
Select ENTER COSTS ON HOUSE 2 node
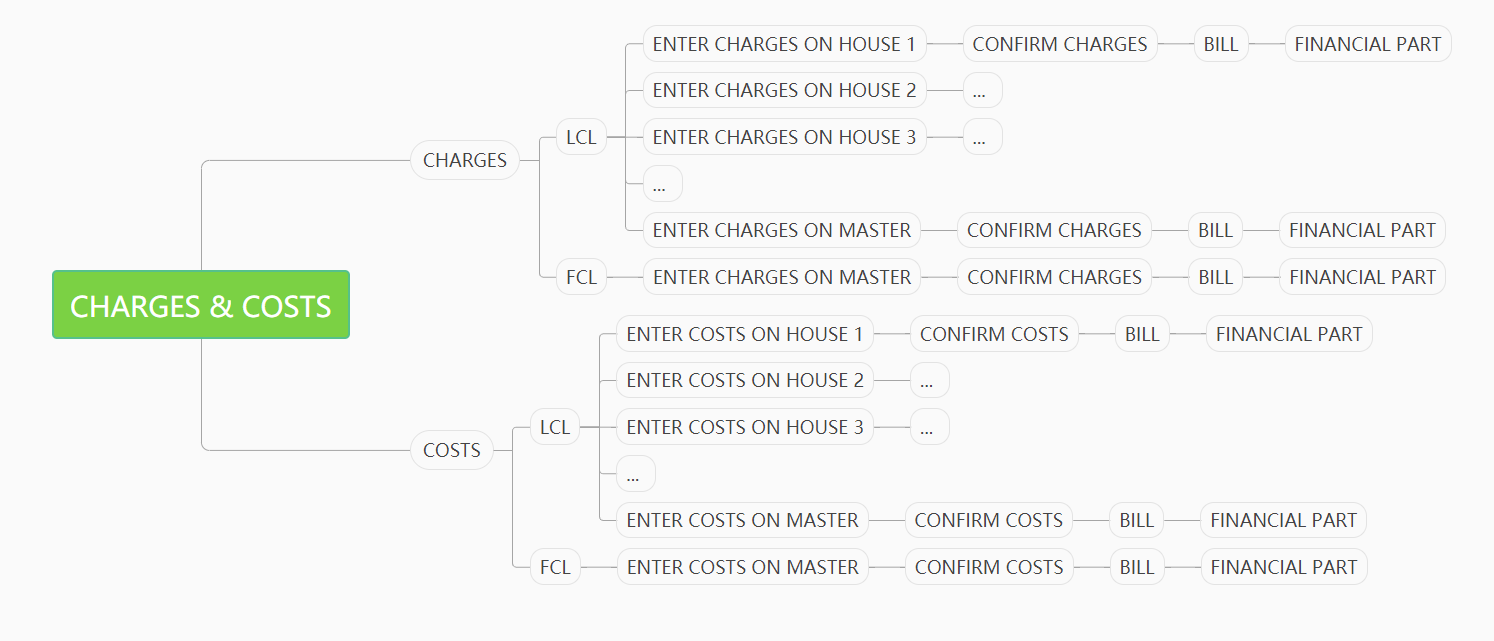tap(745, 380)
